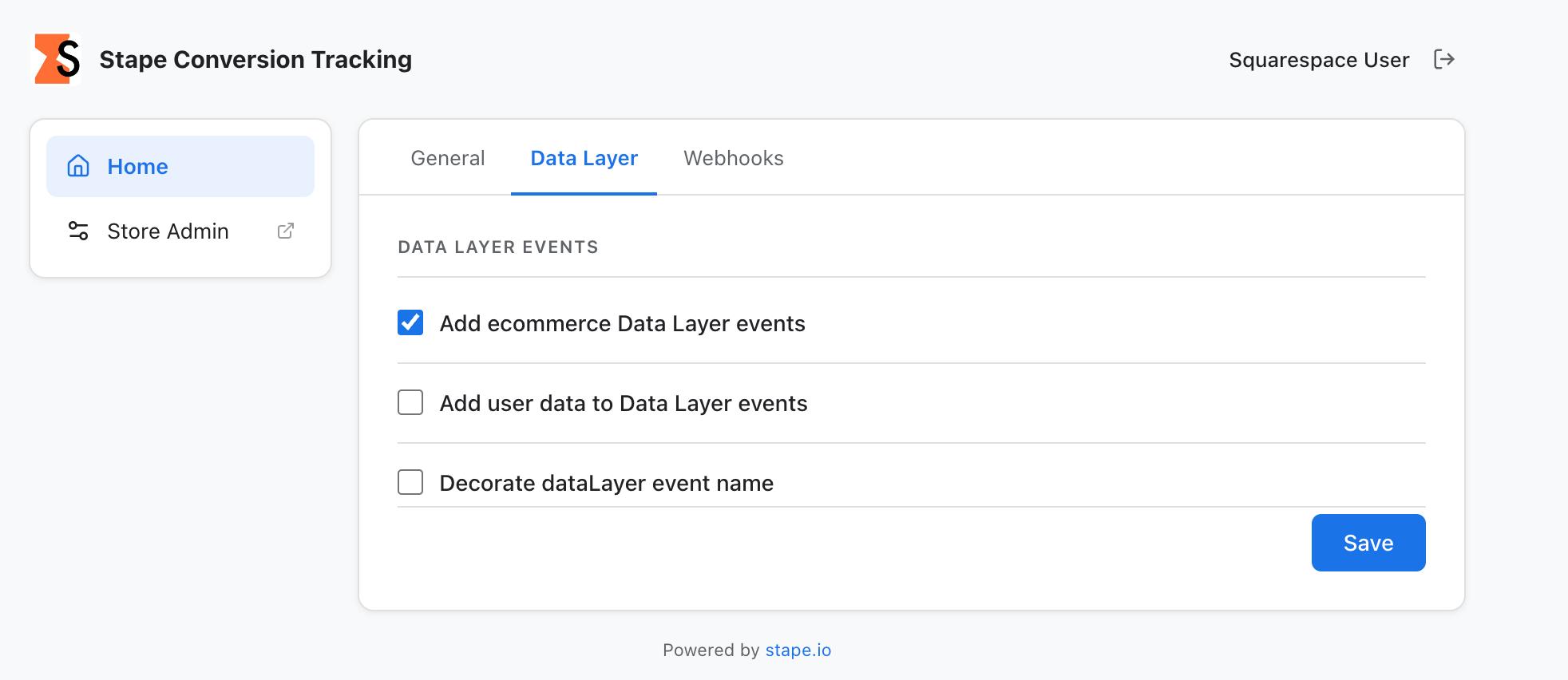Click the 'Add user data to Data Layer events' label

pos(624,403)
